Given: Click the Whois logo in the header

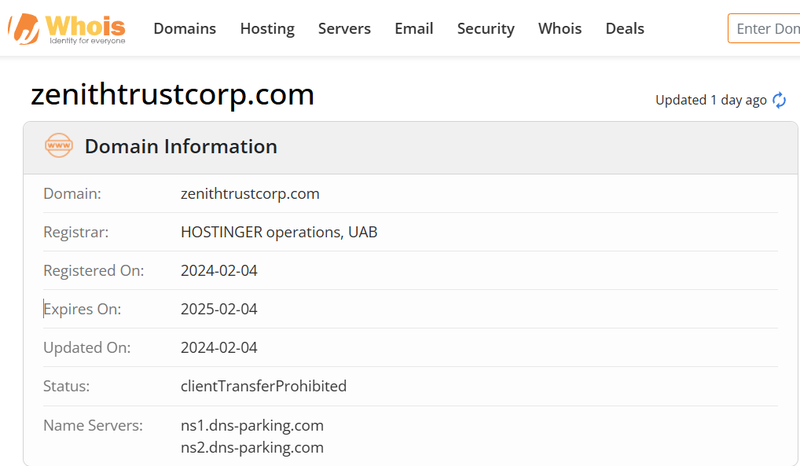Looking at the screenshot, I should 67,29.
